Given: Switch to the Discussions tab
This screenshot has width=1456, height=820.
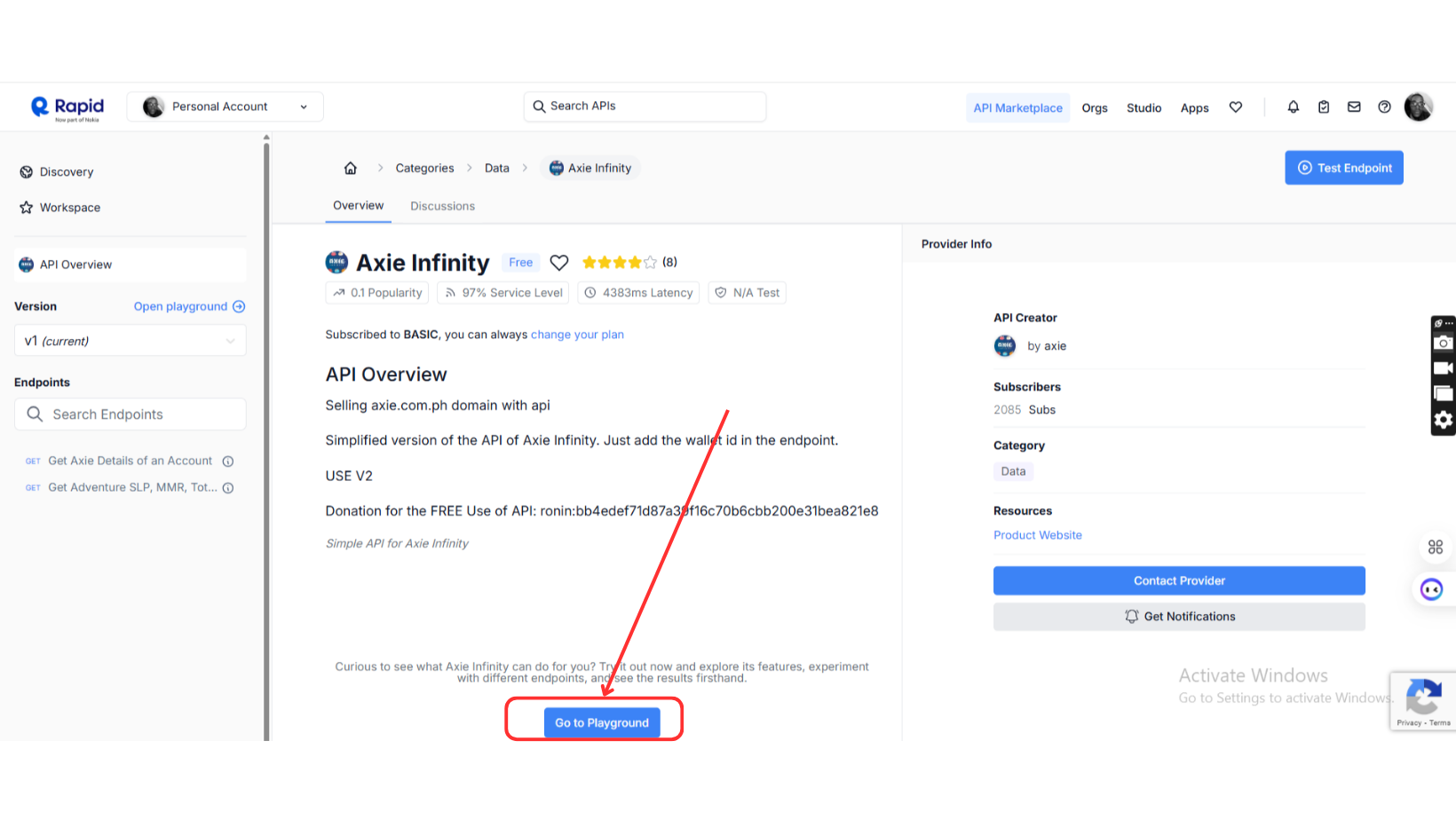Looking at the screenshot, I should (443, 206).
